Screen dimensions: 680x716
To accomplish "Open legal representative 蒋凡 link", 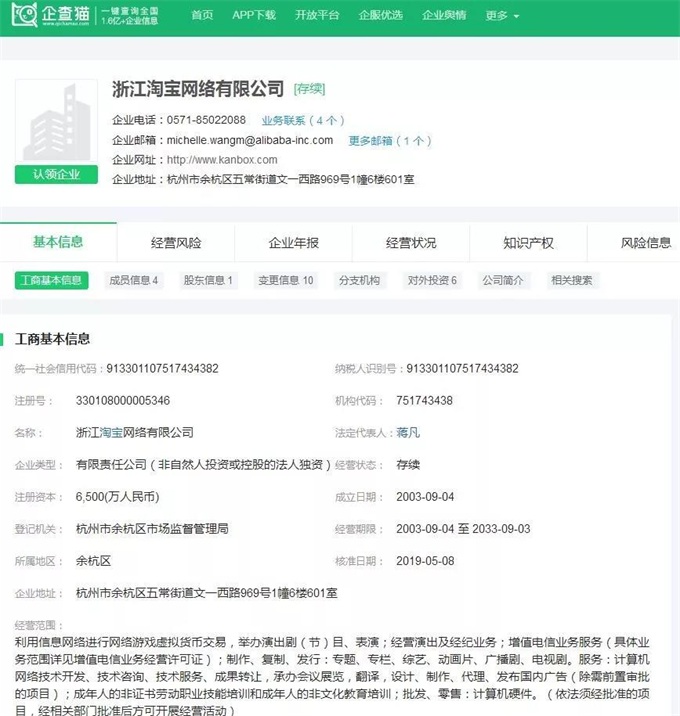I will (x=408, y=432).
